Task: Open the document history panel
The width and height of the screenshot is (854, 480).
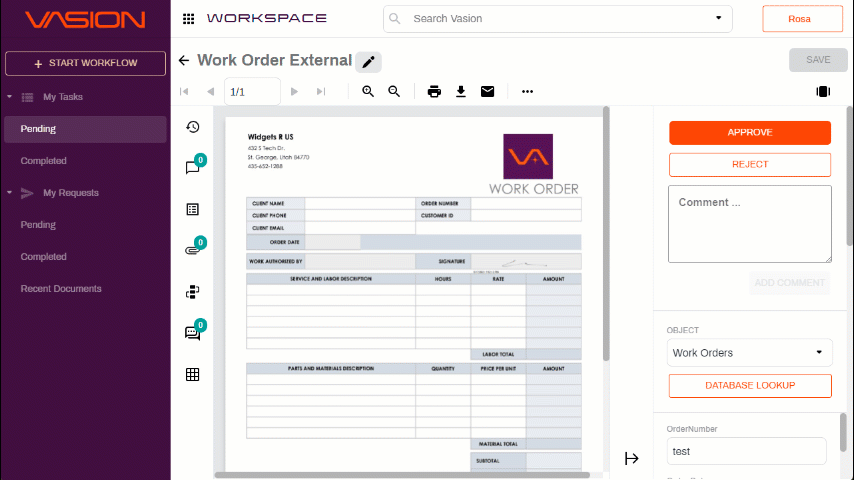Action: [193, 127]
